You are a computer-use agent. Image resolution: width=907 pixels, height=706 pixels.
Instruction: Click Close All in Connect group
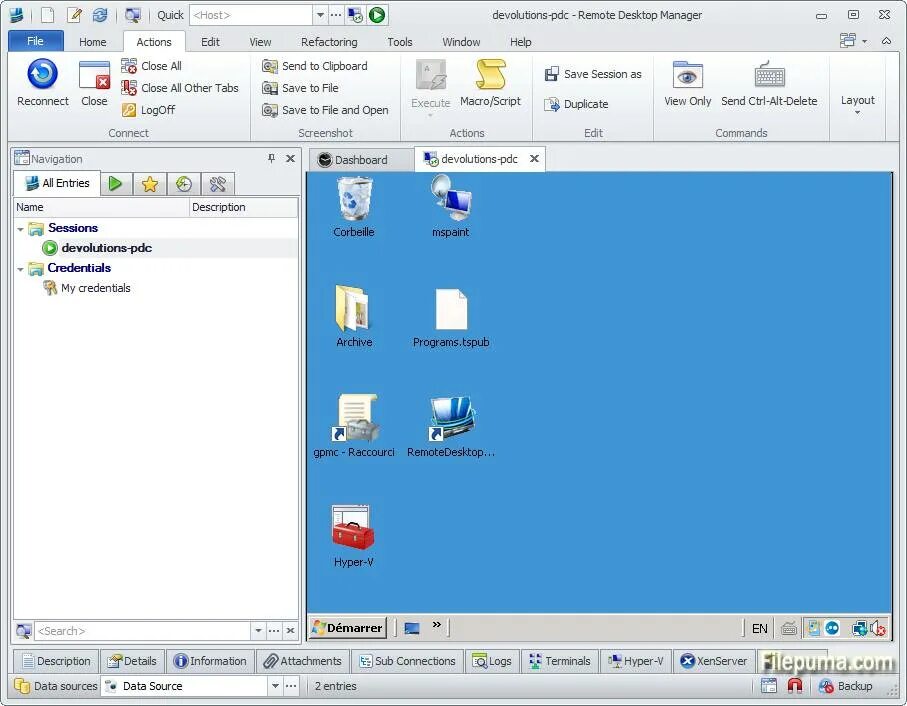click(152, 66)
